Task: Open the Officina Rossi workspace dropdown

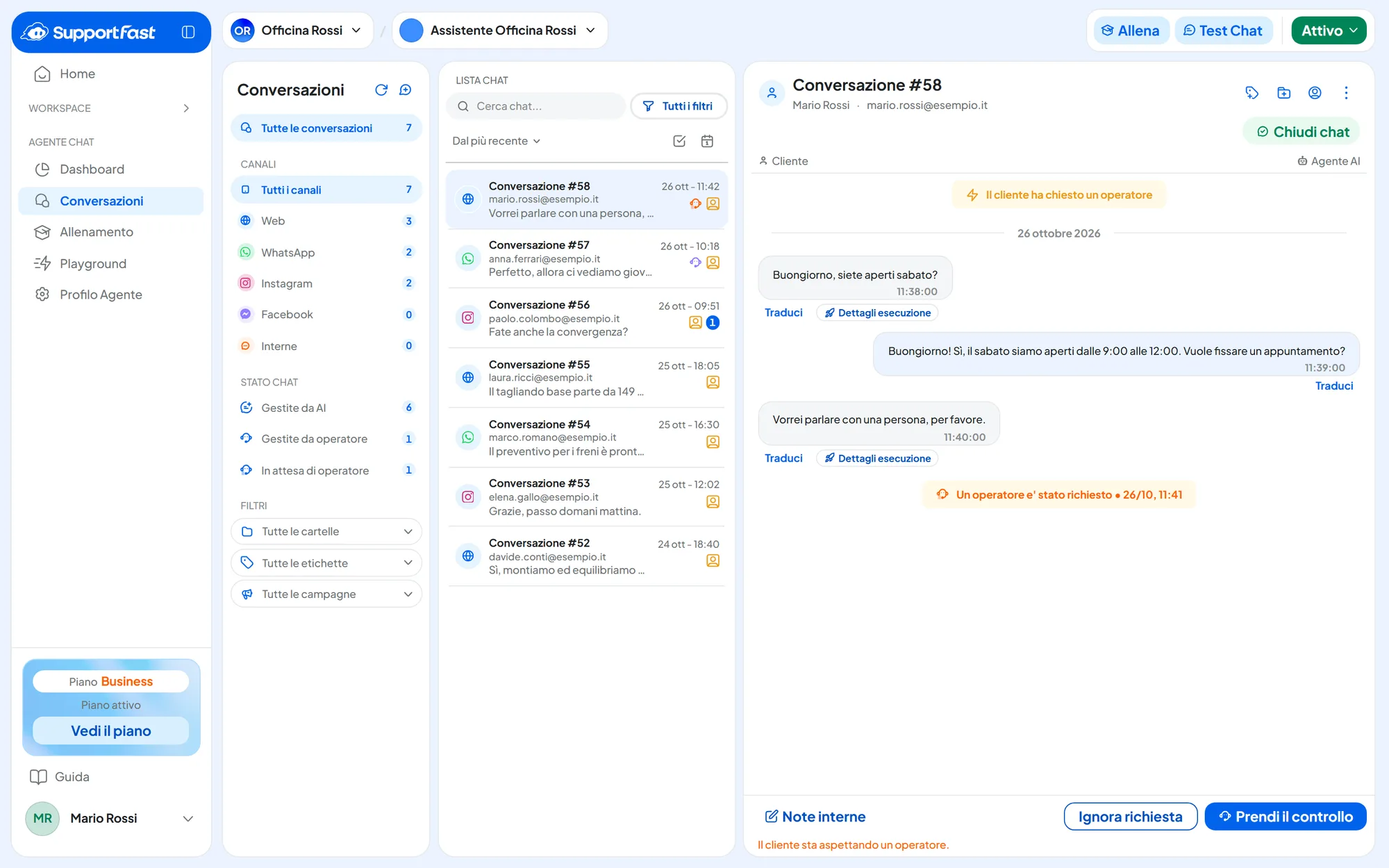Action: (297, 31)
